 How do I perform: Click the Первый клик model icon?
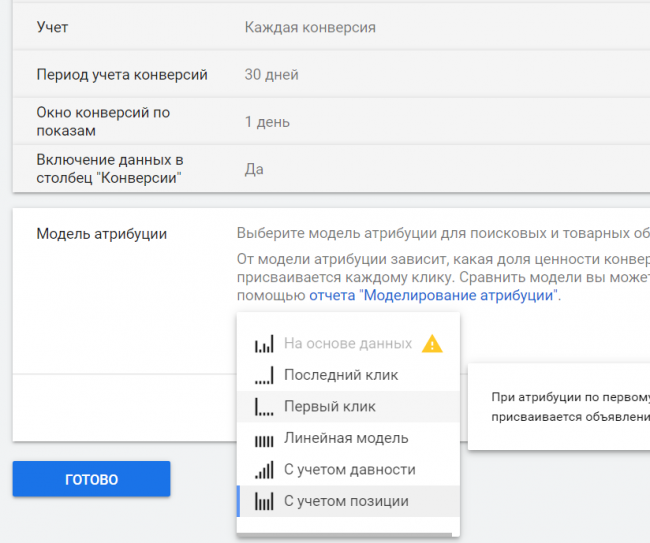point(264,407)
